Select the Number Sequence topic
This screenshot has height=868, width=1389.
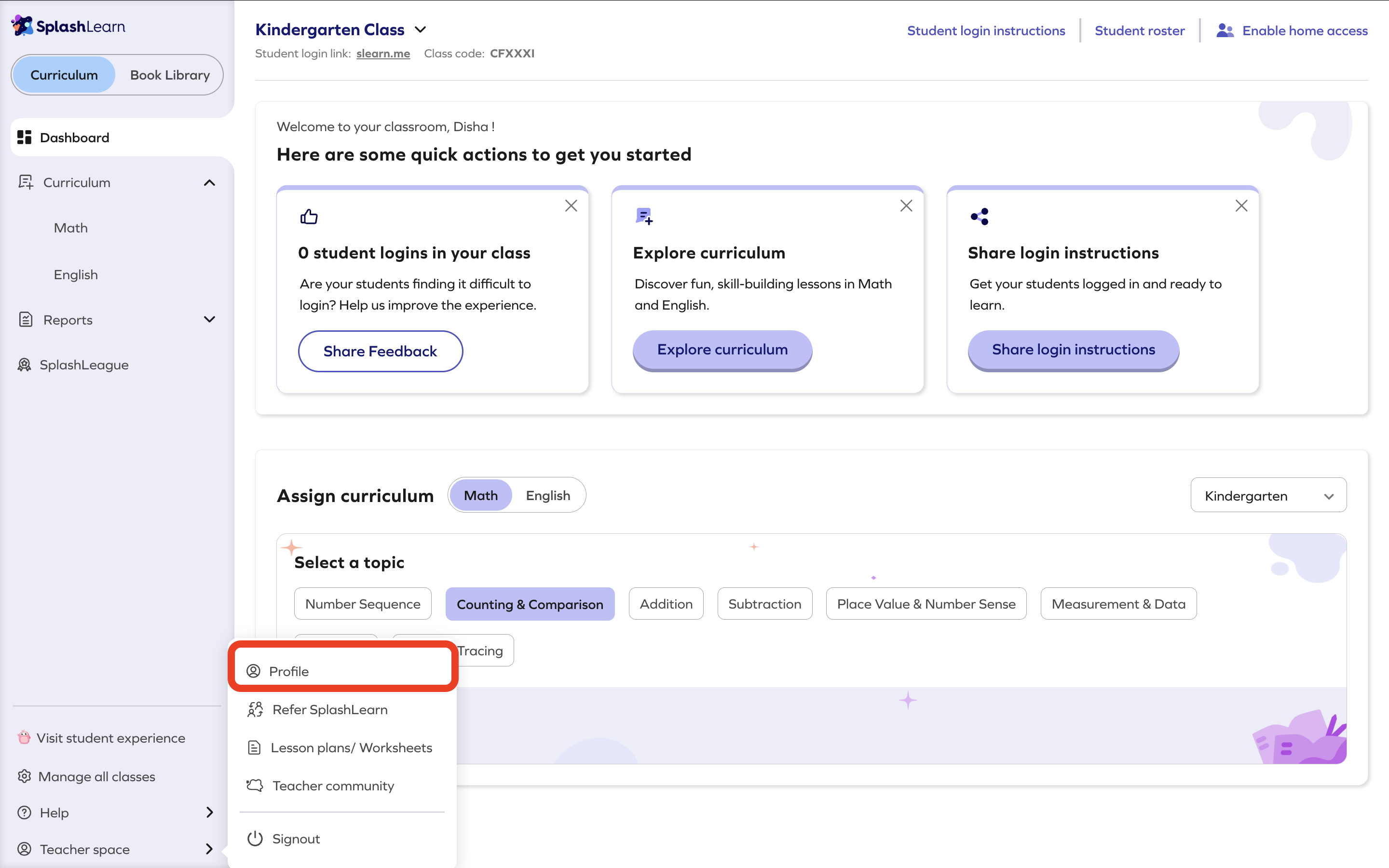(363, 604)
